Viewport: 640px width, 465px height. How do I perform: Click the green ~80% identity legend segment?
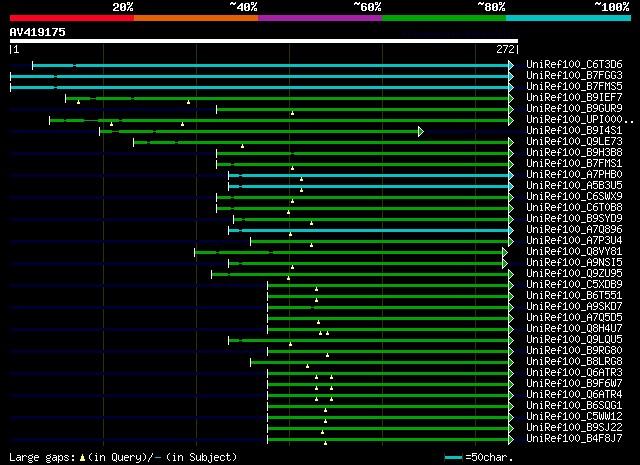click(x=444, y=18)
